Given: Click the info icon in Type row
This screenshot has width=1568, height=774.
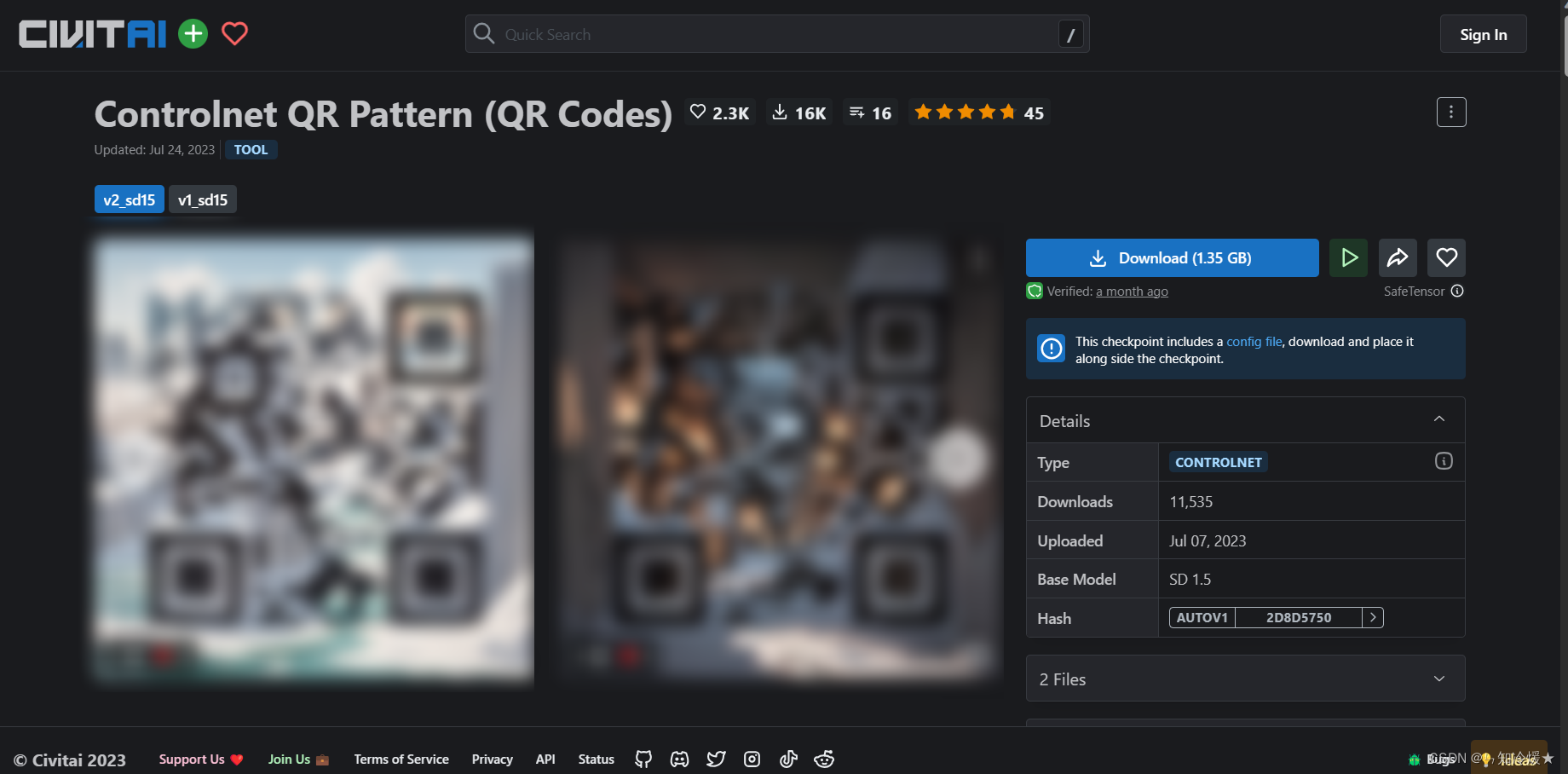Looking at the screenshot, I should click(x=1444, y=461).
